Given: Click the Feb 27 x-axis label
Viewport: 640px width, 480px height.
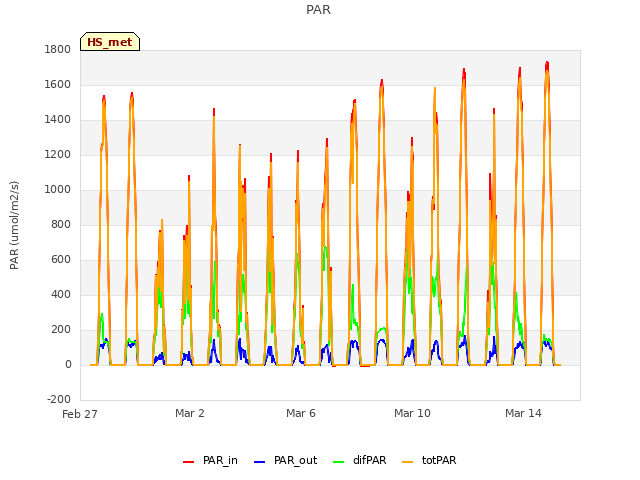Looking at the screenshot, I should 80,414.
